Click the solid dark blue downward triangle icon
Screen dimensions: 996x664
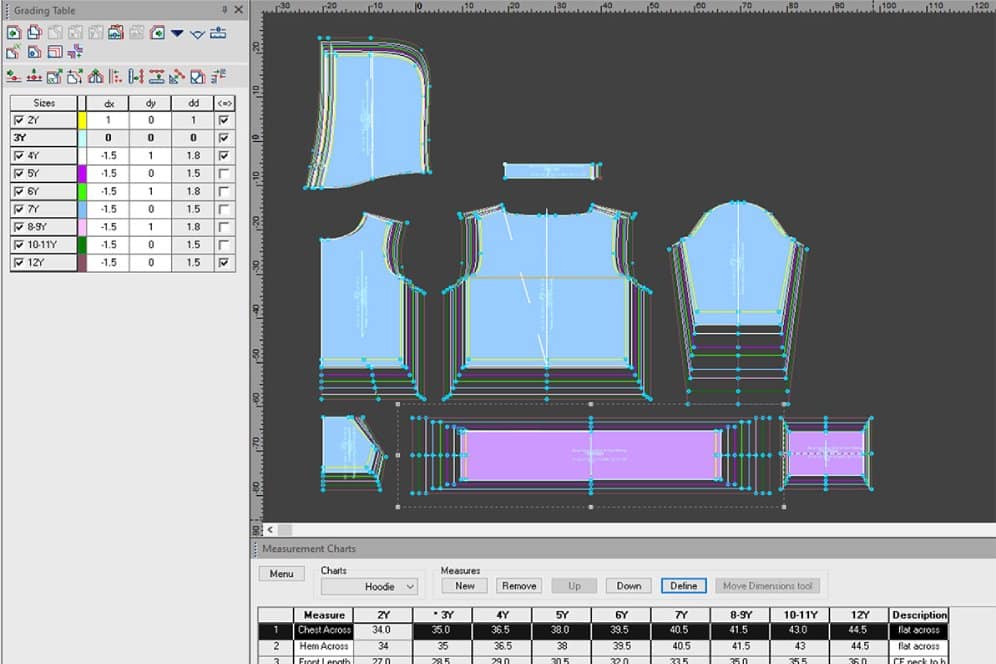177,33
